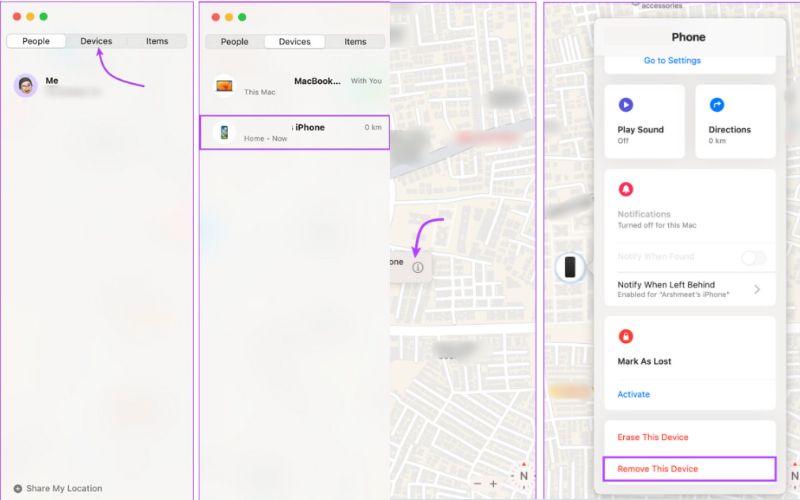Zoom in the map with plus button
Image resolution: width=800 pixels, height=500 pixels.
click(x=492, y=483)
